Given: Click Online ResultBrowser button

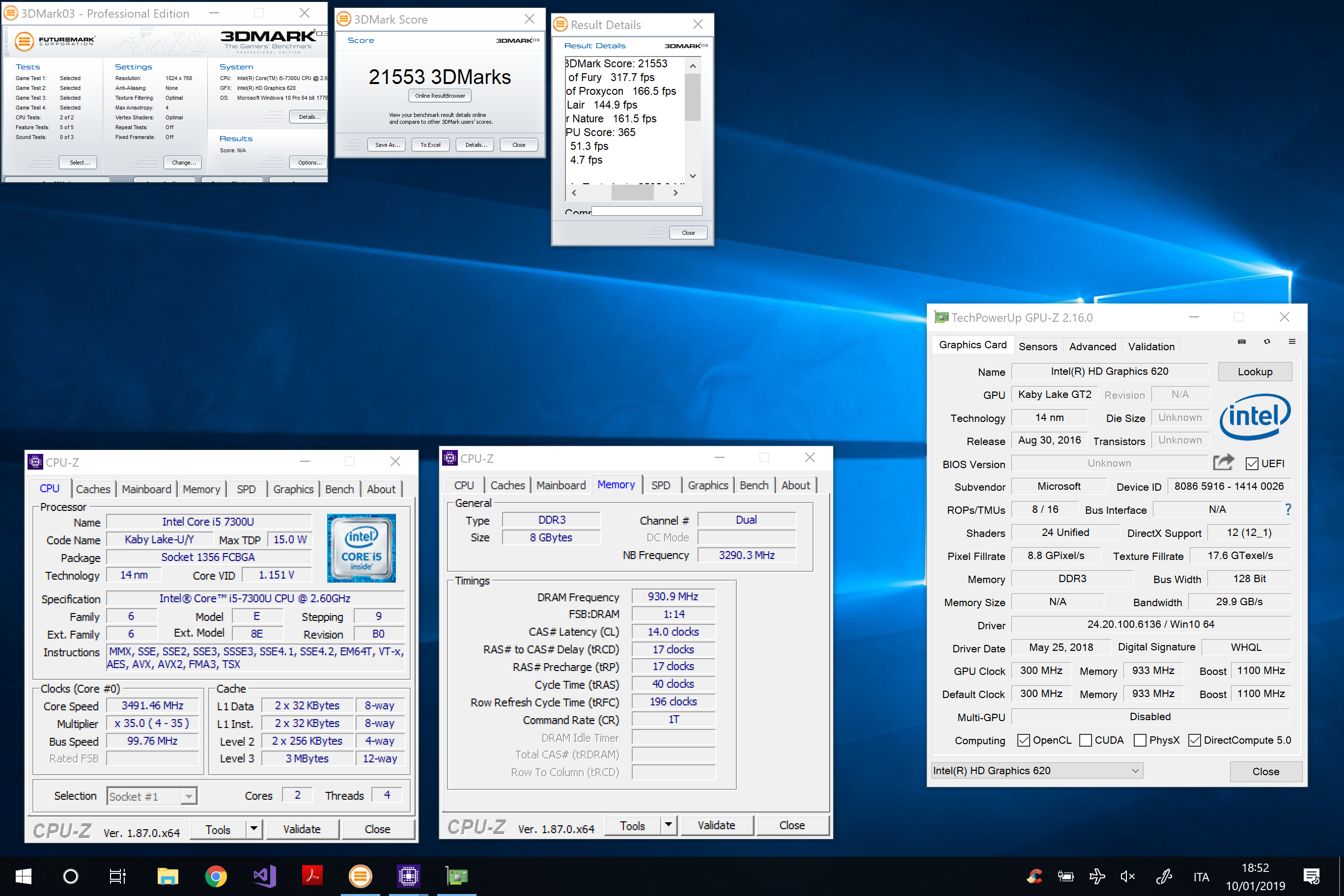Looking at the screenshot, I should coord(440,96).
